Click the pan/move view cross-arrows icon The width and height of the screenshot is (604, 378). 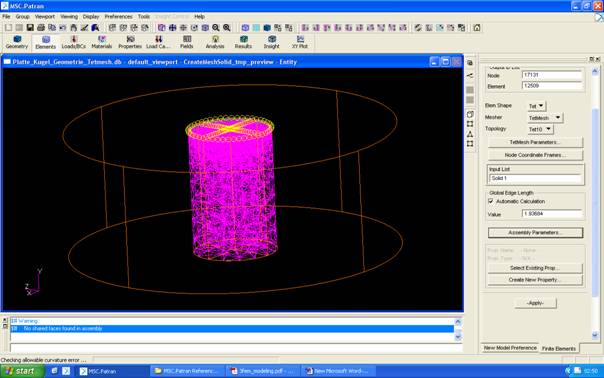tap(173, 28)
